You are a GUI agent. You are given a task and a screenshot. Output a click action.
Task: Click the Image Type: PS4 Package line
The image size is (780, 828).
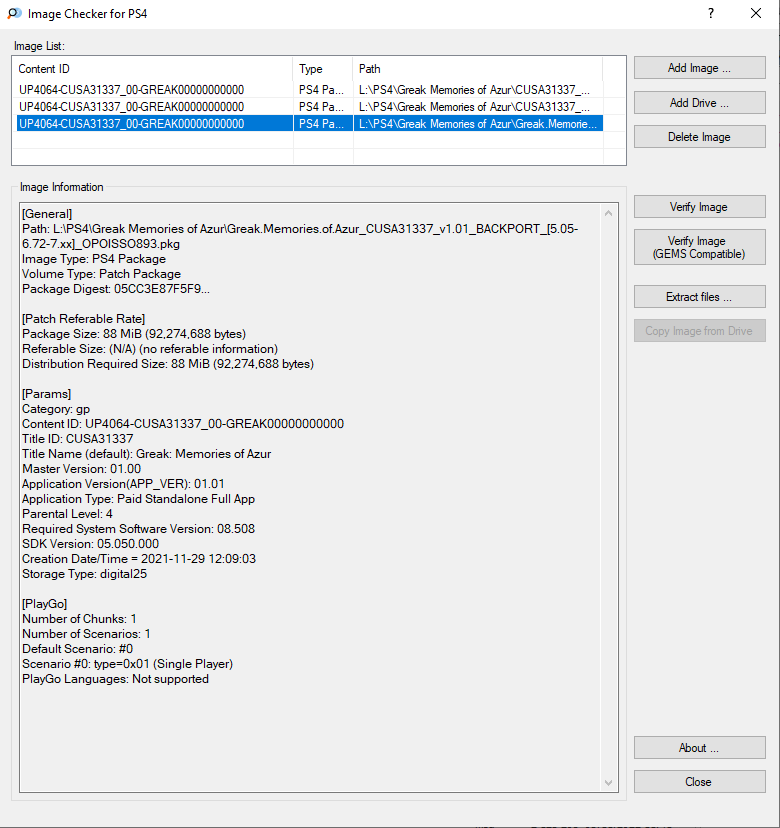tap(94, 259)
